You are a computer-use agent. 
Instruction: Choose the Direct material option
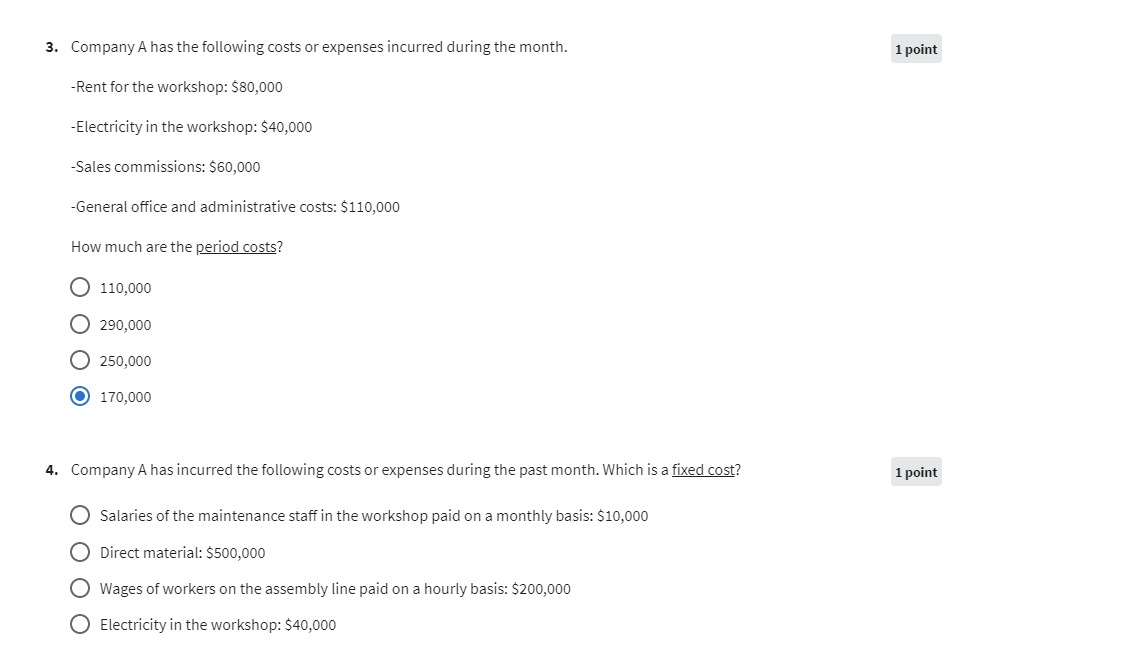click(x=80, y=551)
